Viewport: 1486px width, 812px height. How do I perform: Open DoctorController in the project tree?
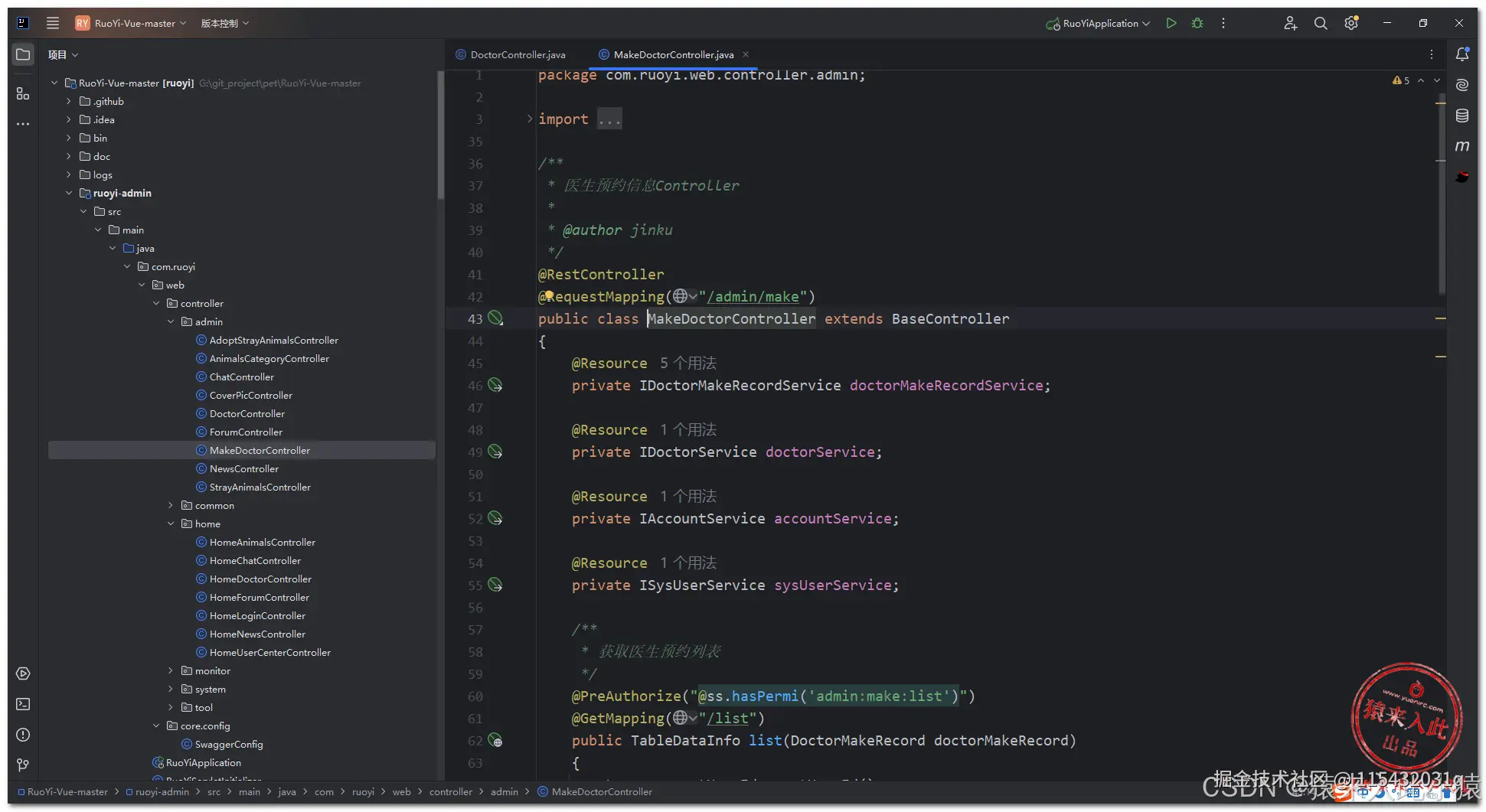247,413
